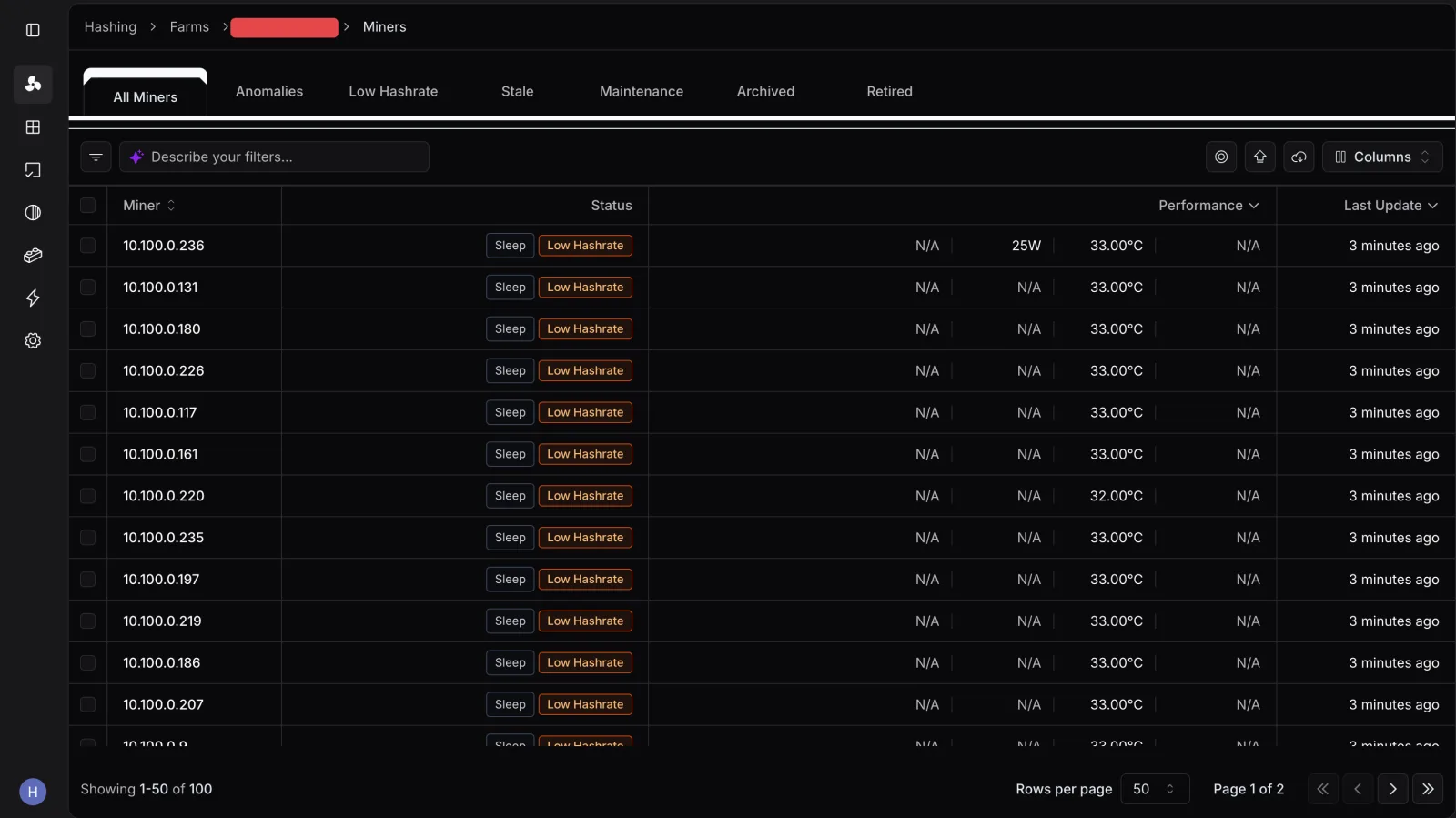Toggle the select-all miners checkbox
Screen dimensions: 1456x818
click(87, 206)
